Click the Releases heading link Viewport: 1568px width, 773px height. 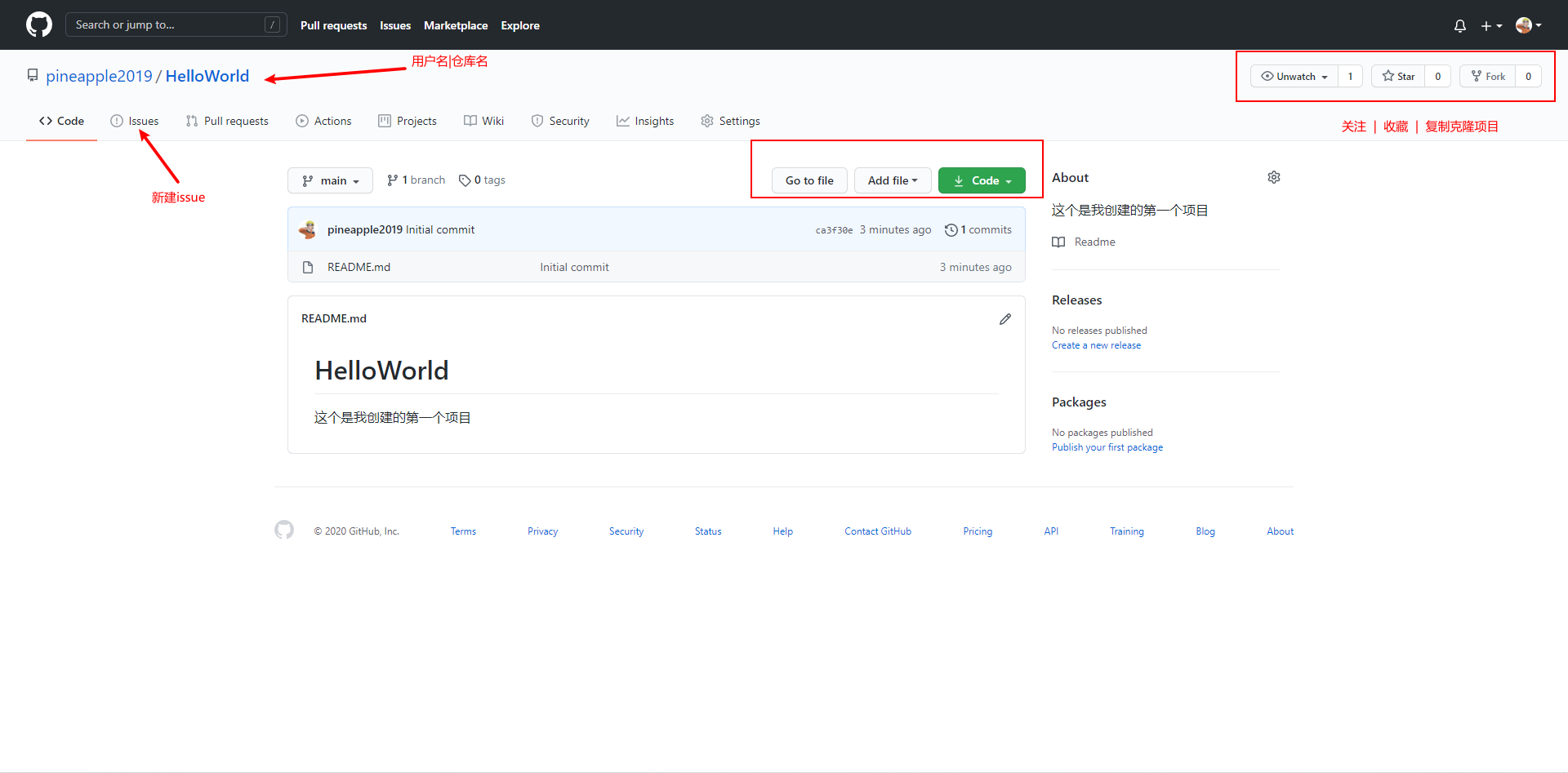click(1077, 300)
